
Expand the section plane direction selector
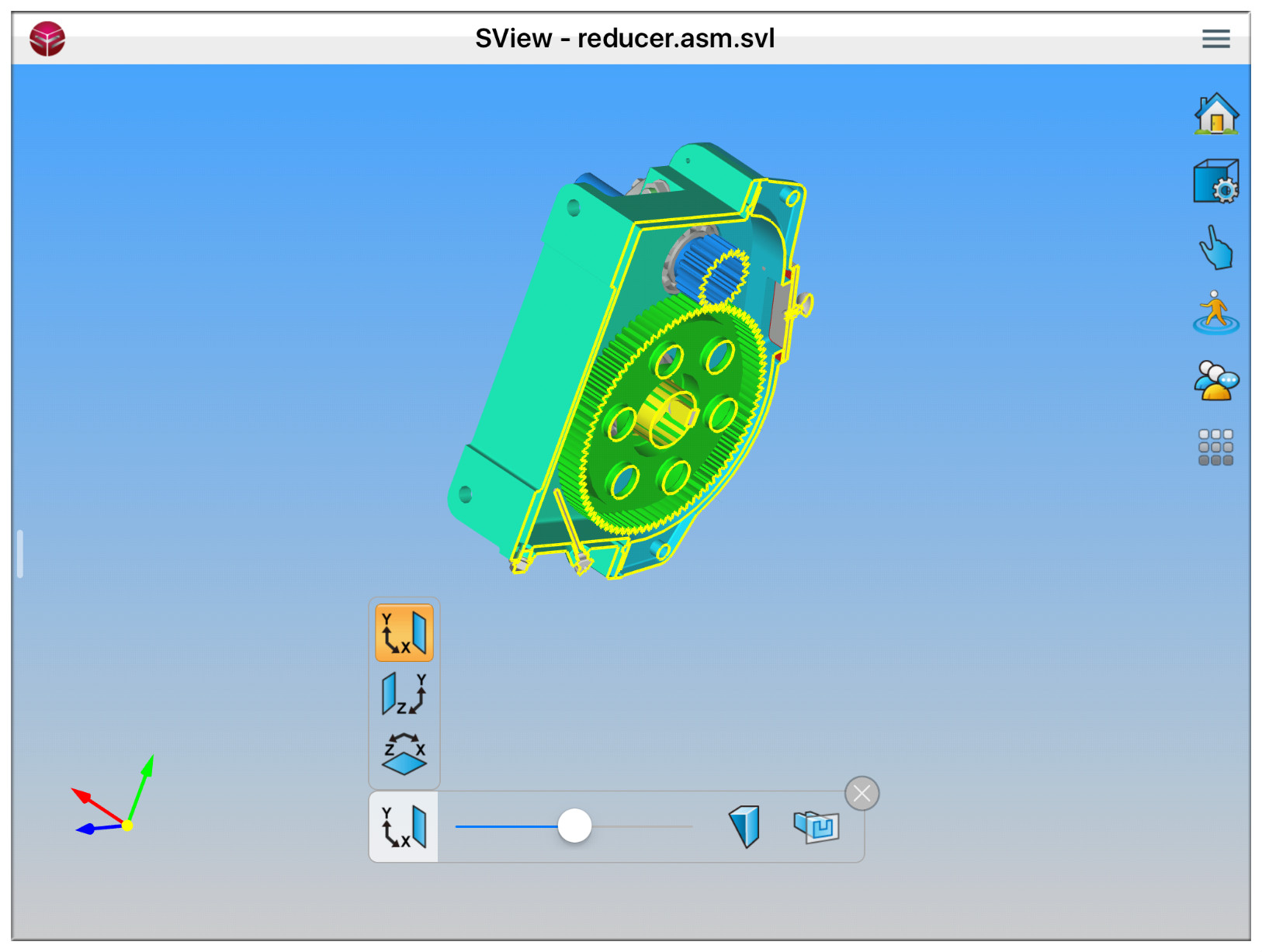(404, 827)
